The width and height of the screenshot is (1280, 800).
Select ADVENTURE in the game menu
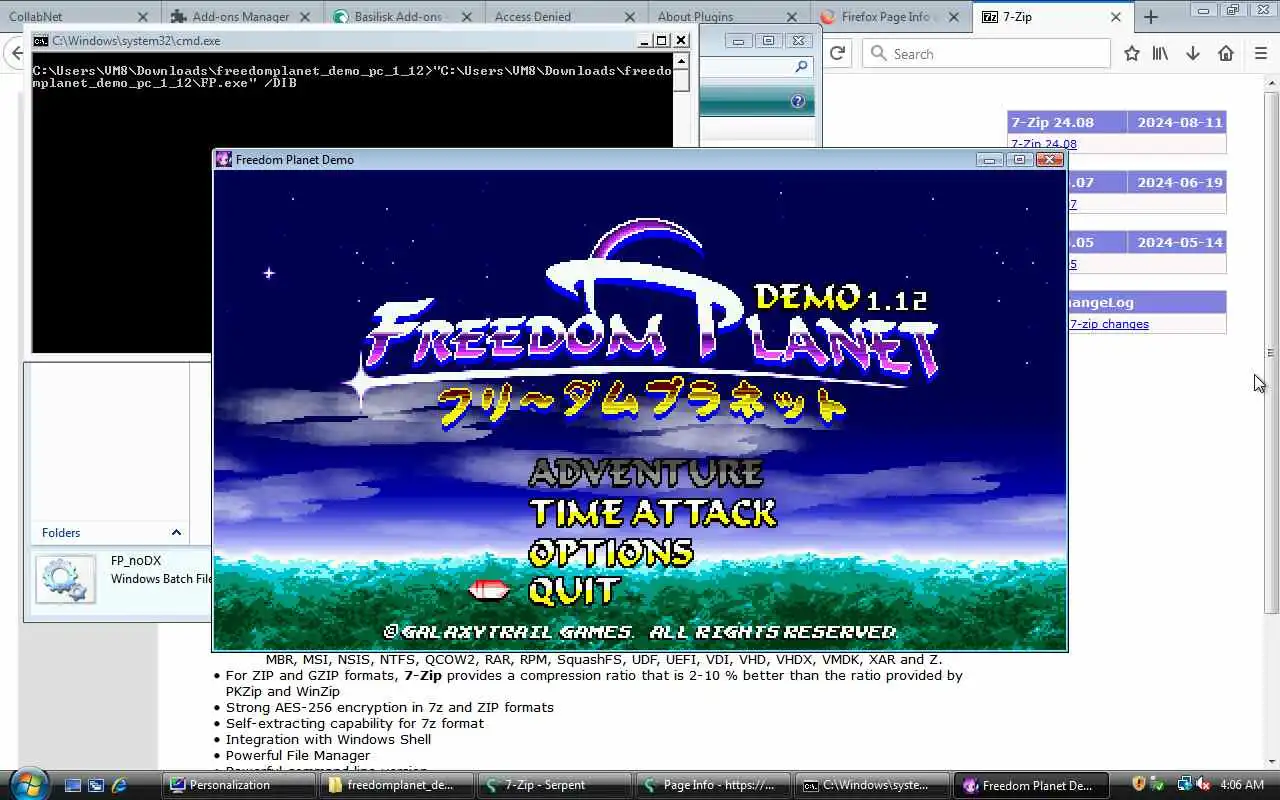(x=646, y=472)
